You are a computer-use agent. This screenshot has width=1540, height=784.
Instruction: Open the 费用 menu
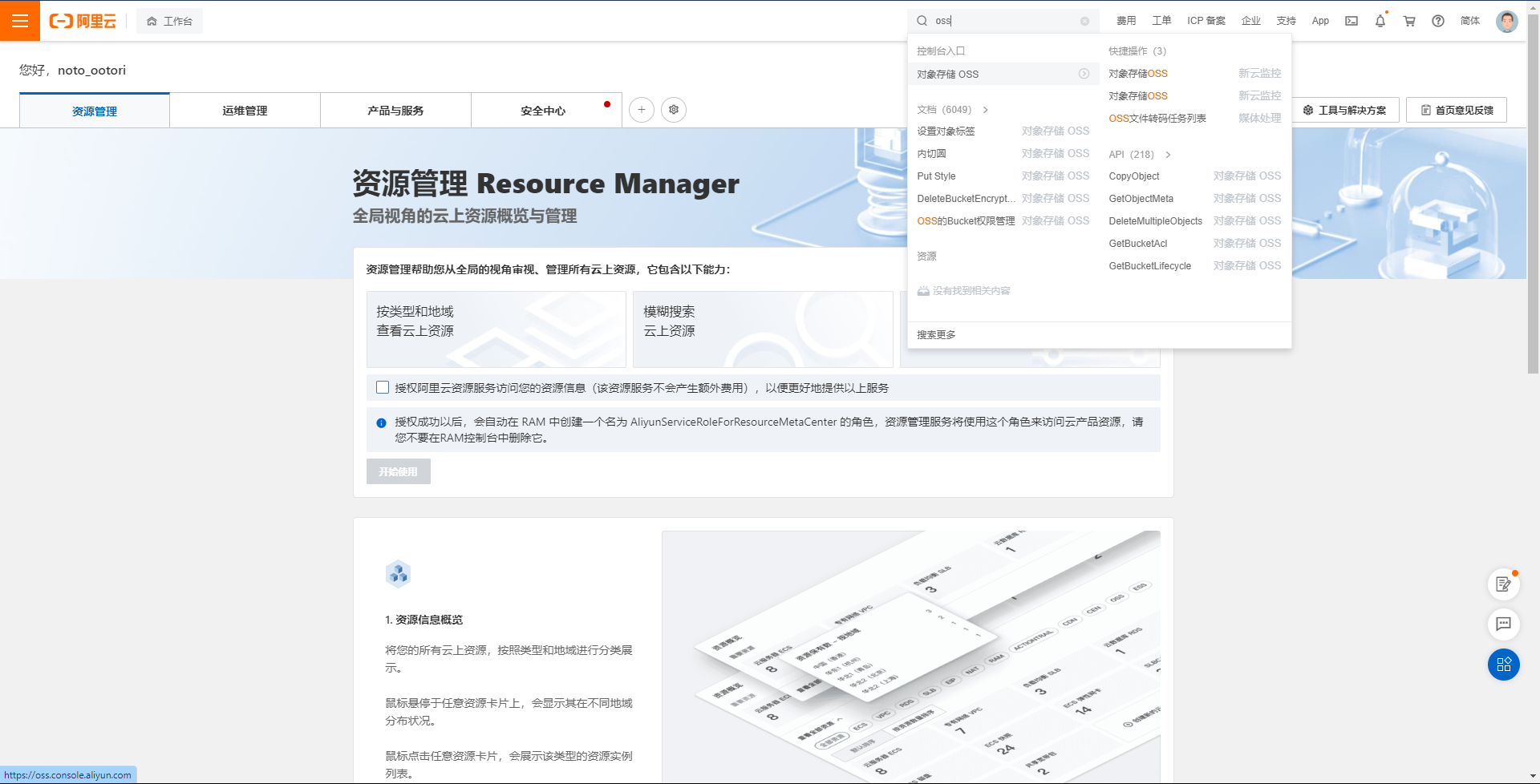point(1126,21)
